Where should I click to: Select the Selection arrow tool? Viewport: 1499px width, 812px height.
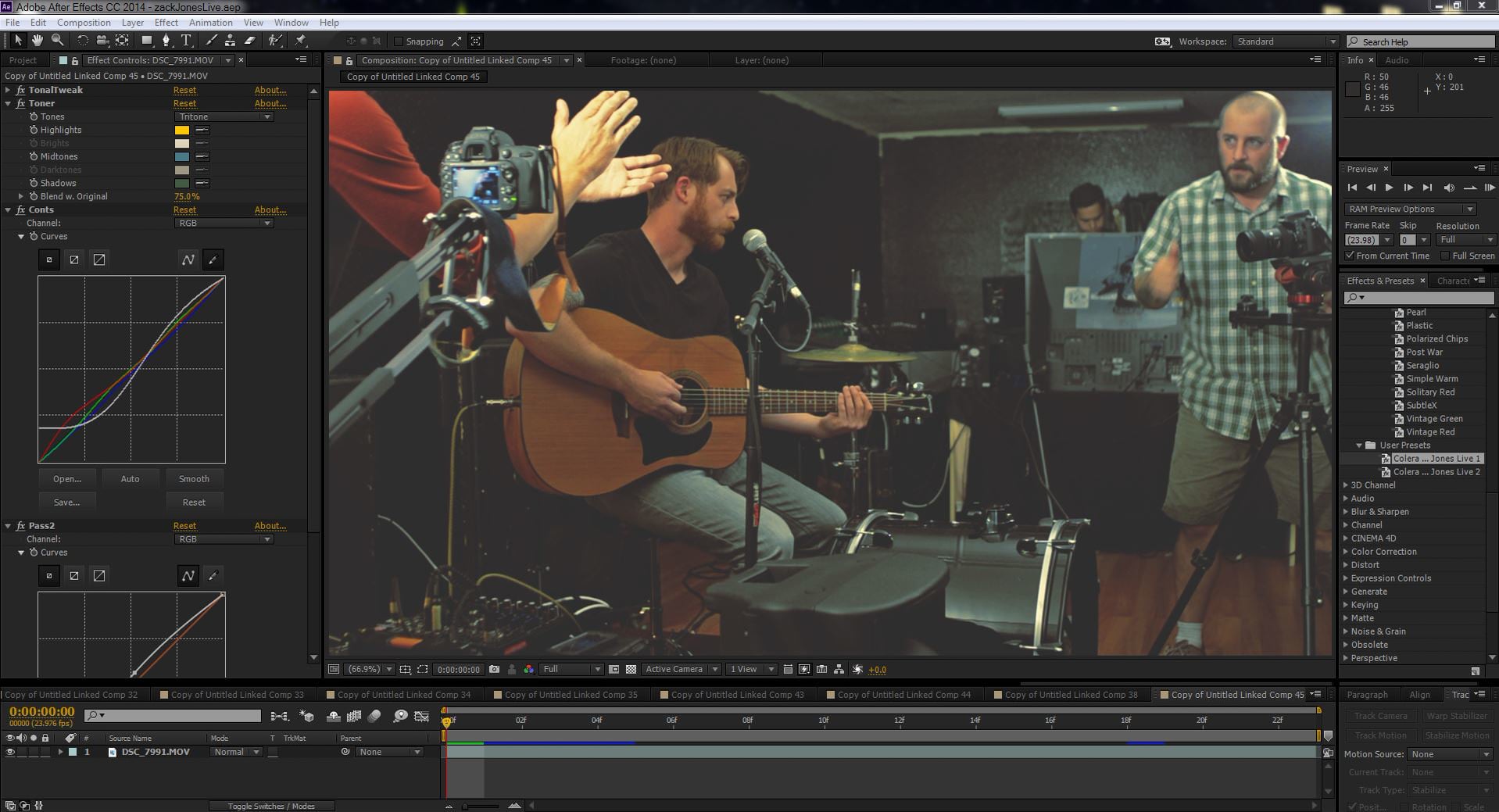coord(19,41)
